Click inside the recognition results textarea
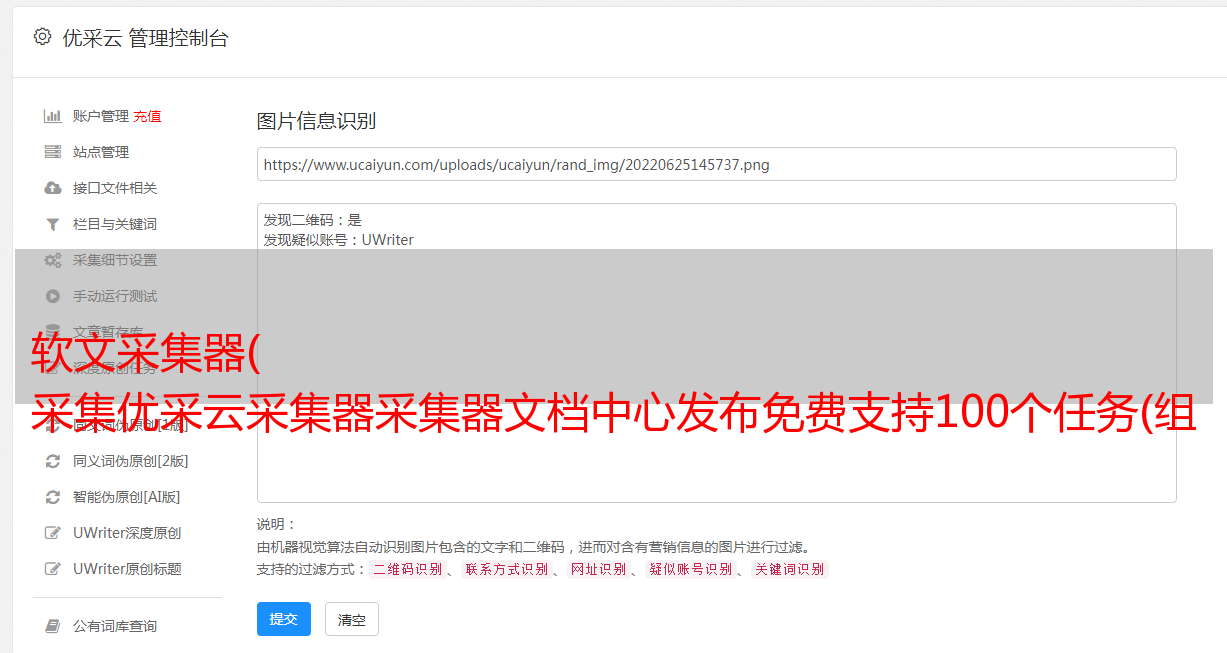The height and width of the screenshot is (653, 1227). coord(716,353)
